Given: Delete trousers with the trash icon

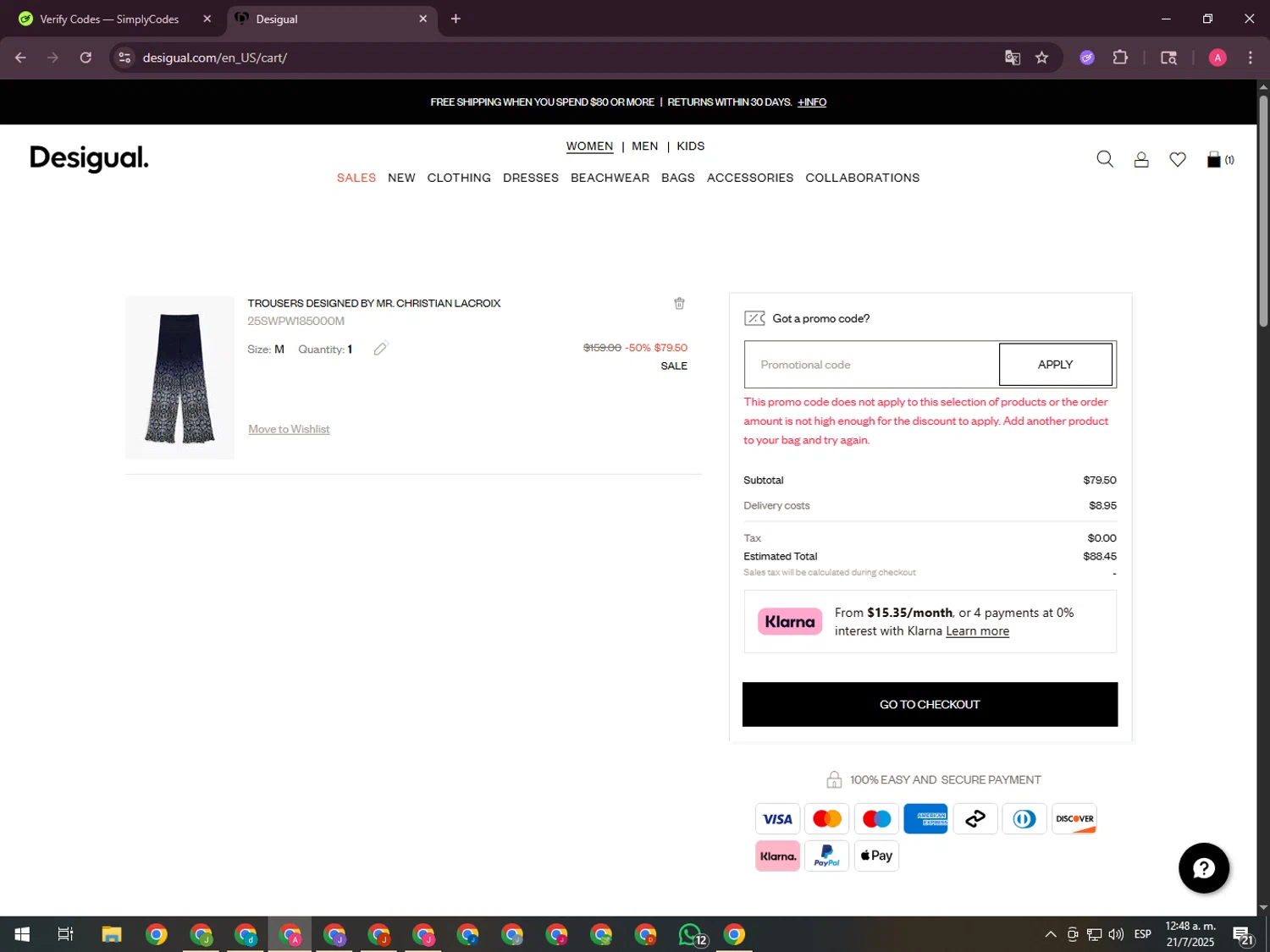Looking at the screenshot, I should coord(679,303).
